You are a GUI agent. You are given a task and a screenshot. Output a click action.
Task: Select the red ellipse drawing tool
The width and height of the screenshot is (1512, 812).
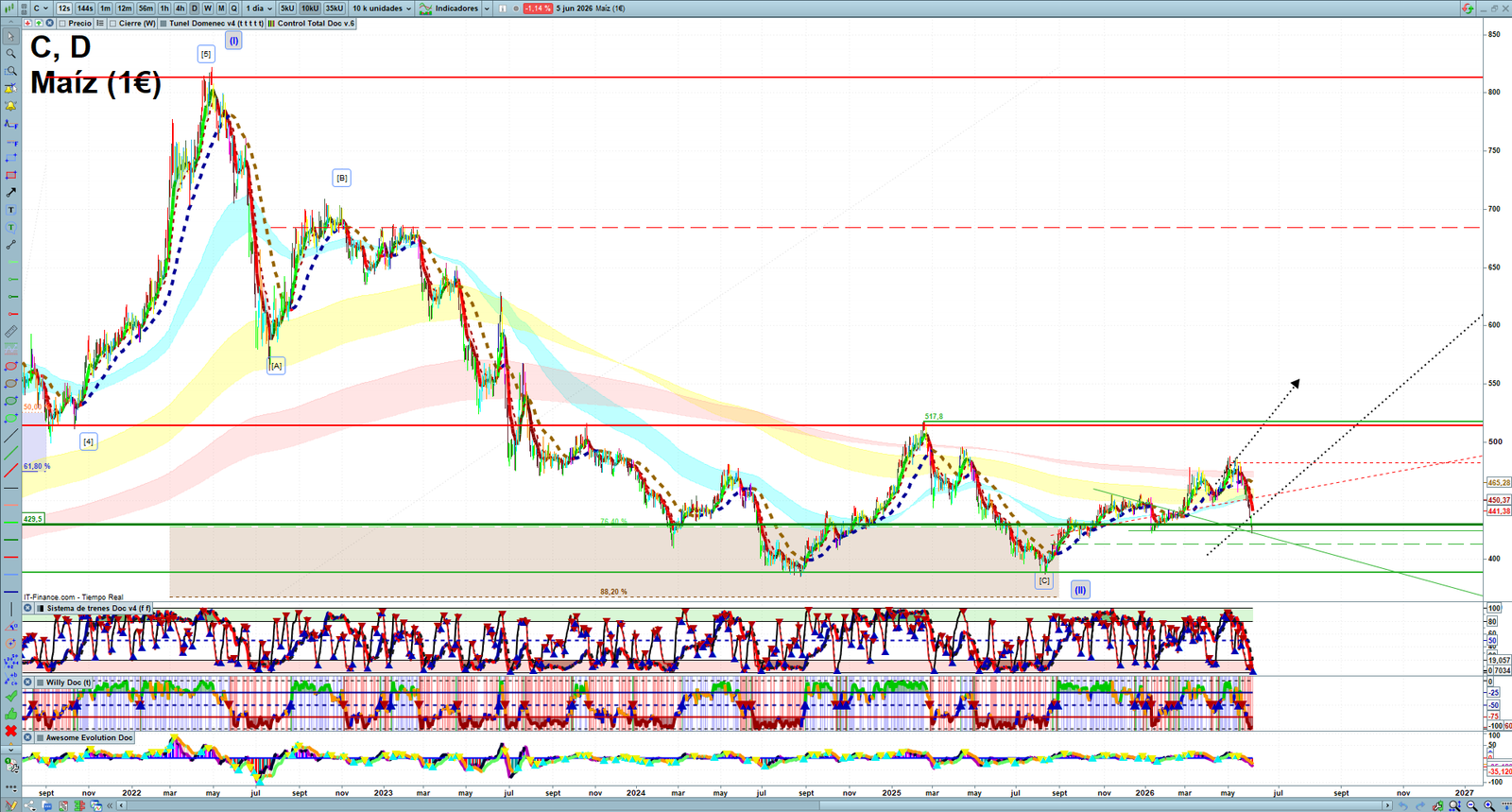(x=10, y=366)
